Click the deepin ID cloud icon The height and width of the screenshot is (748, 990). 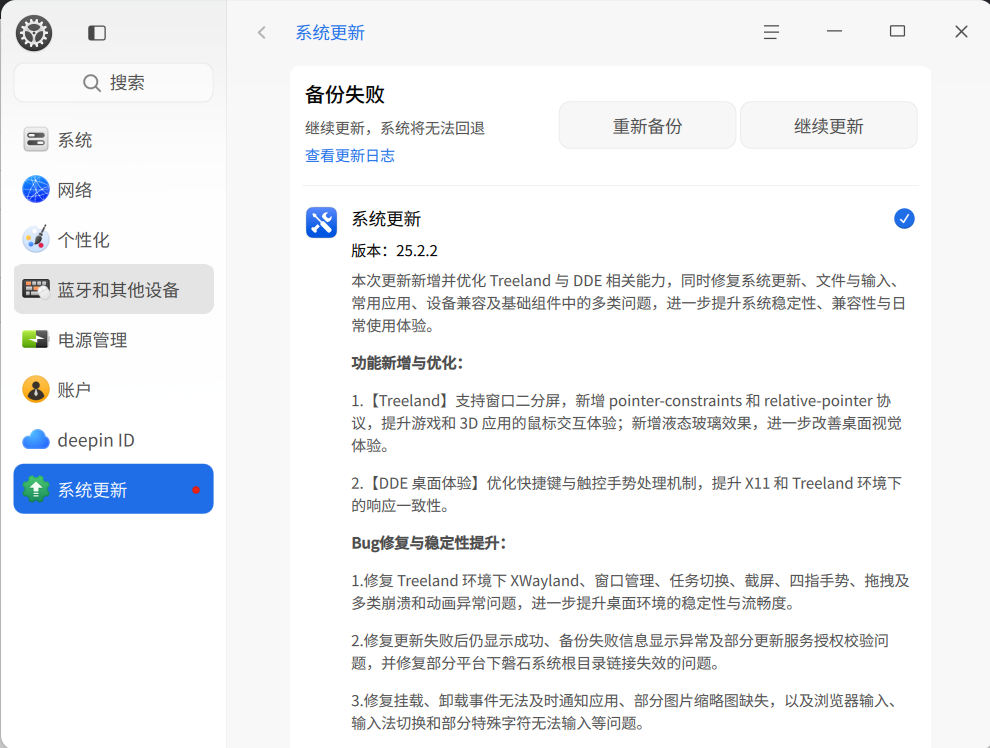36,439
